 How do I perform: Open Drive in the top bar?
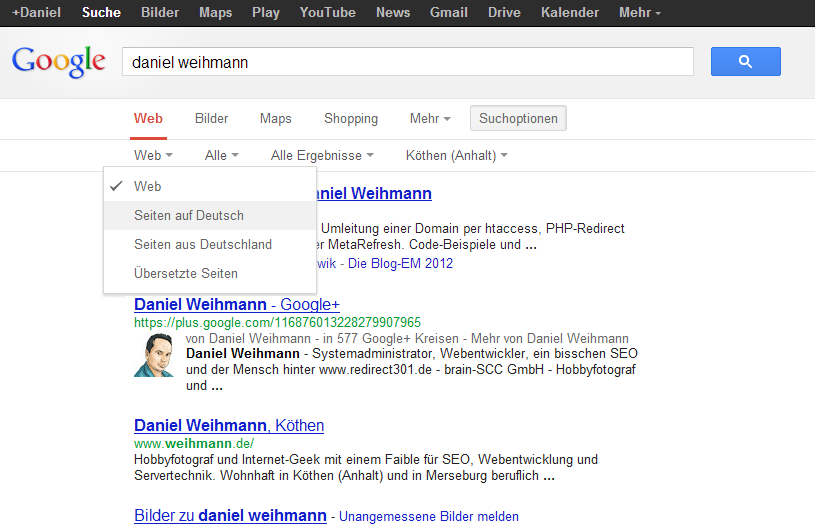coord(504,12)
